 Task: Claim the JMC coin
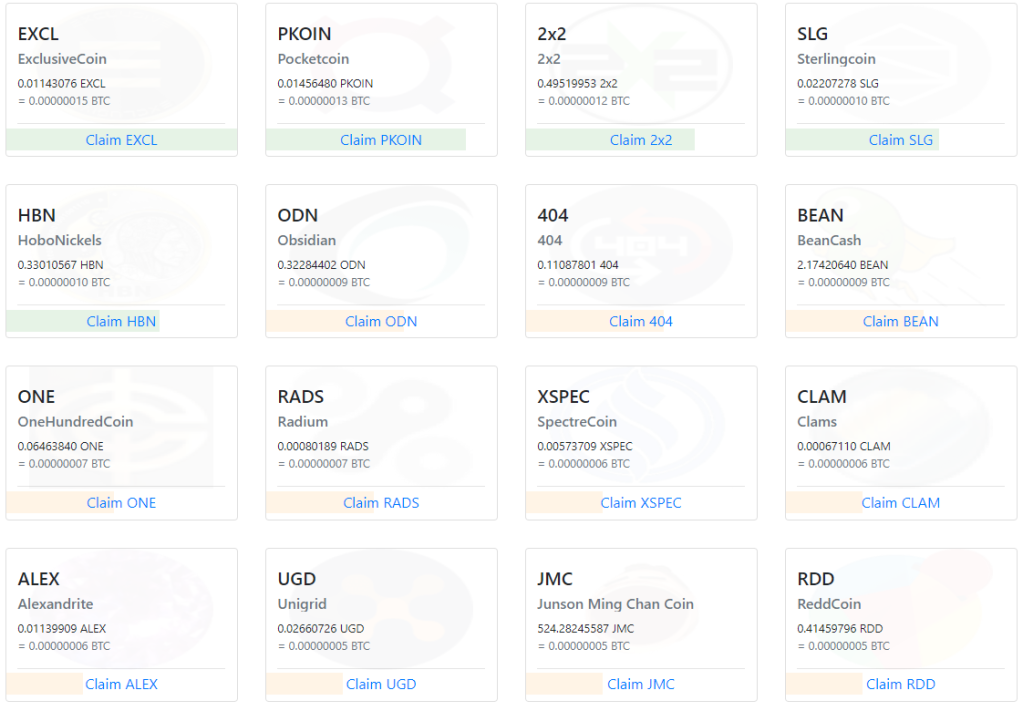[641, 684]
